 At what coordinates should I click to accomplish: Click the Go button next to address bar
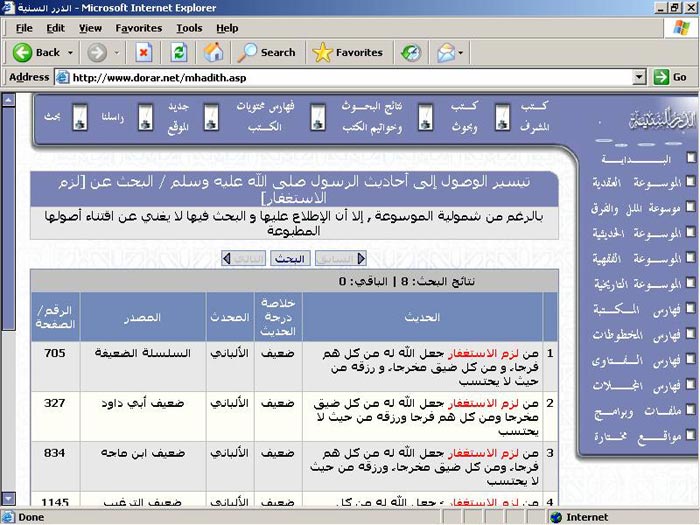[670, 77]
